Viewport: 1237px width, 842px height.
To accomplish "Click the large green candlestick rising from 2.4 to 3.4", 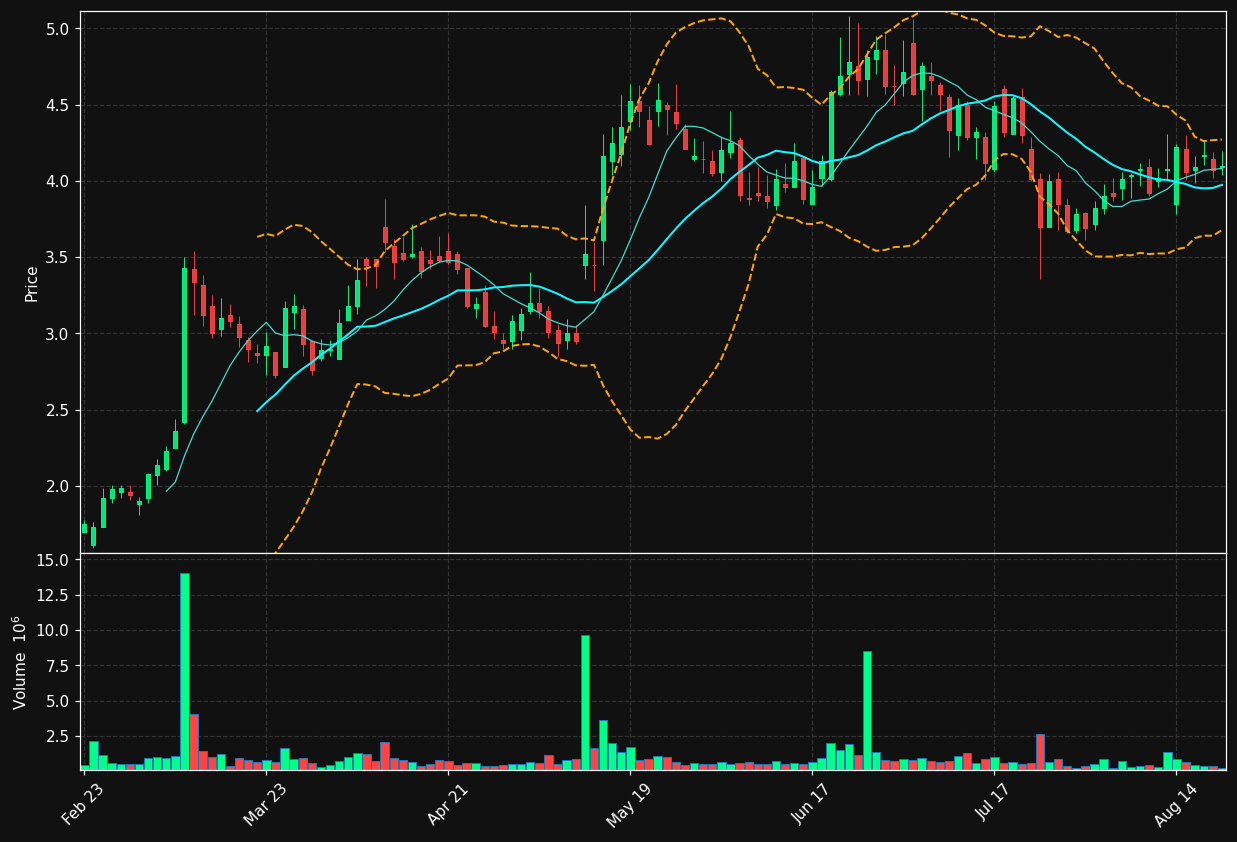I will [185, 346].
